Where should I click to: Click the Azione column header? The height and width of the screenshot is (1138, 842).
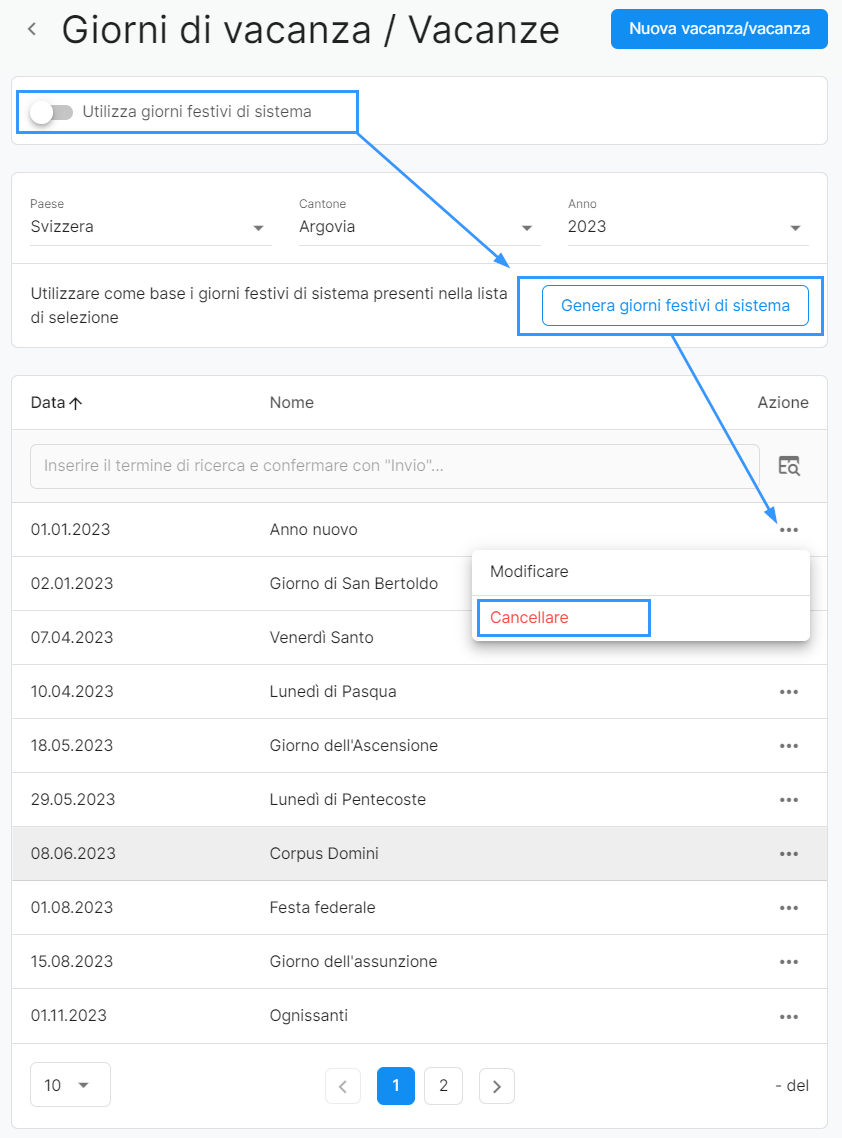[782, 403]
